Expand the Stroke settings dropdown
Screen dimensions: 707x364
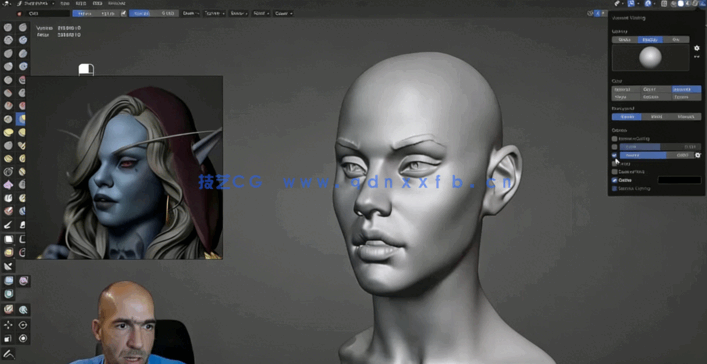click(239, 14)
